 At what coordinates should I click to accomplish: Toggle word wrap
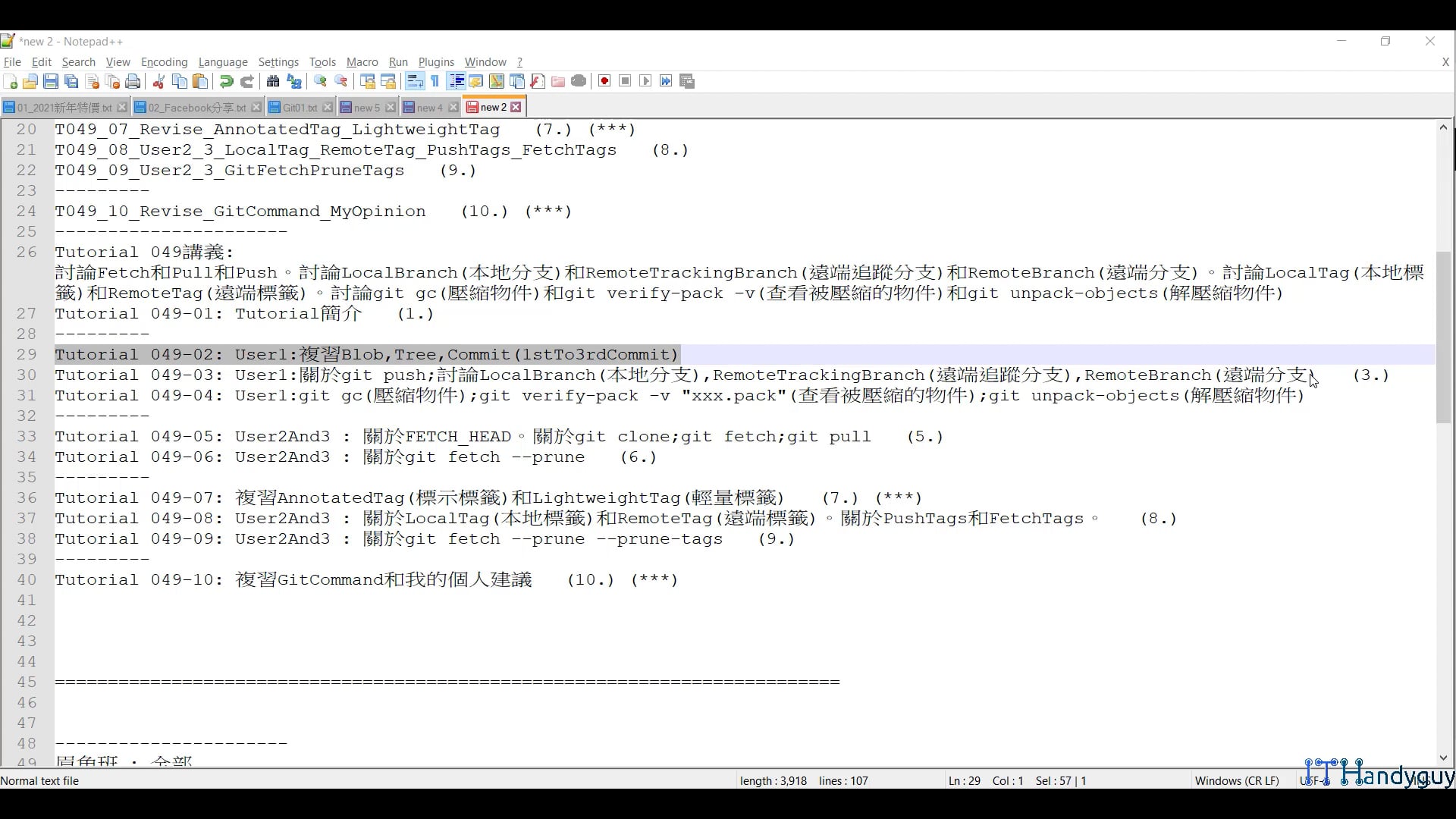click(415, 81)
